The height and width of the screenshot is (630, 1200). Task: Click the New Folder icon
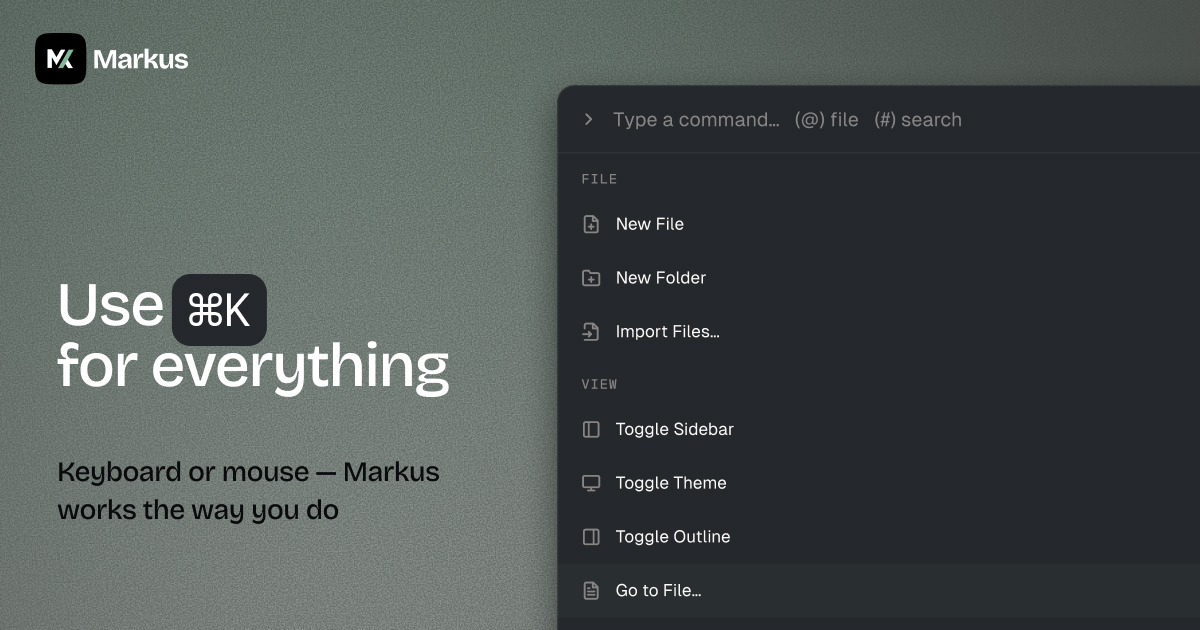tap(591, 278)
